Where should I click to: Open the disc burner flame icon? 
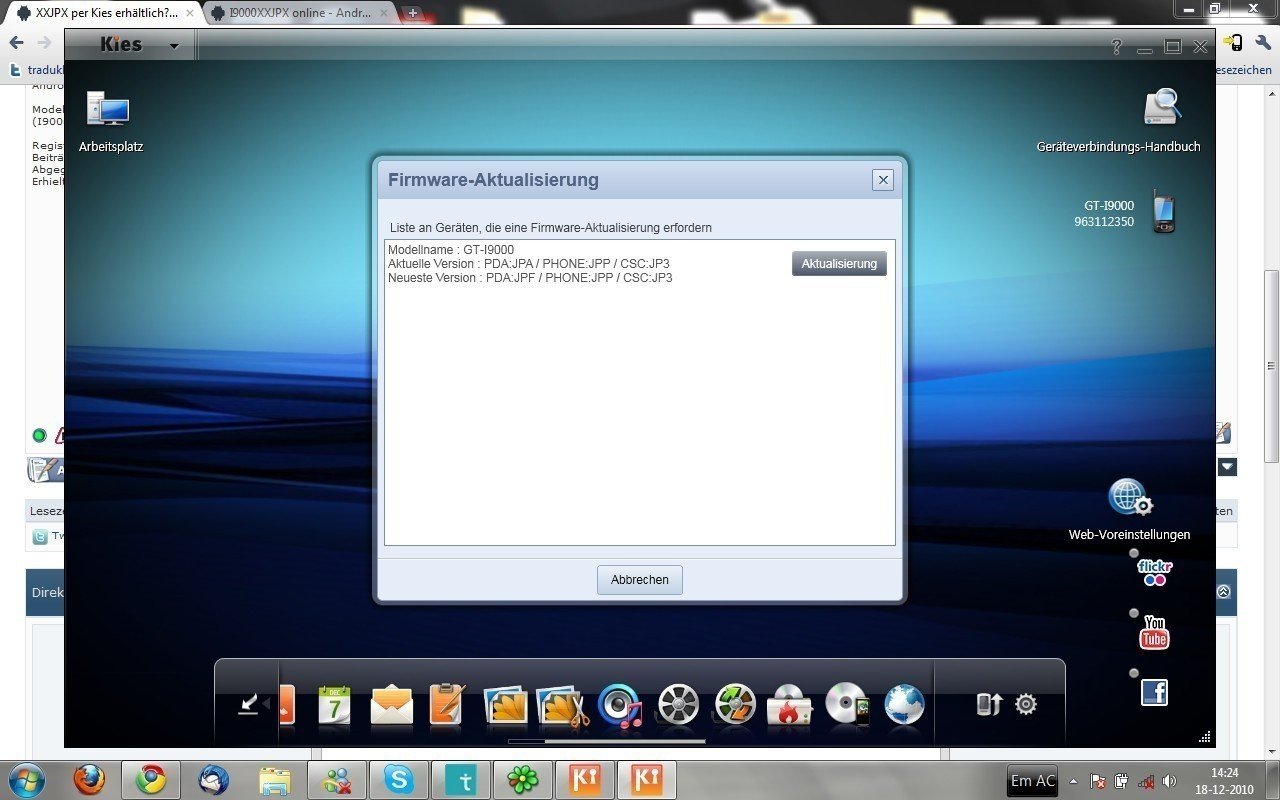coord(789,705)
